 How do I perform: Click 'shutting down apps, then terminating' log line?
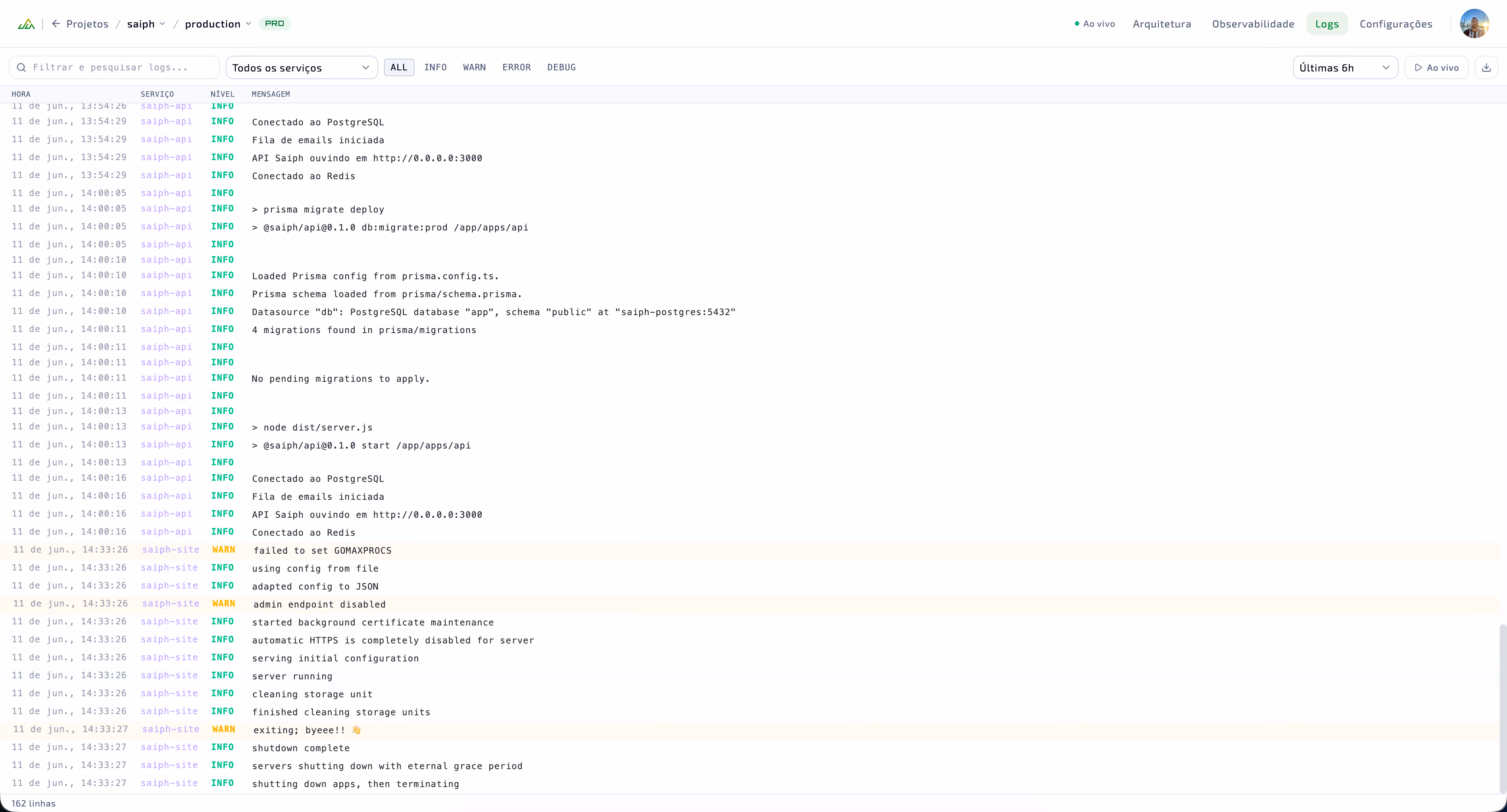(356, 785)
